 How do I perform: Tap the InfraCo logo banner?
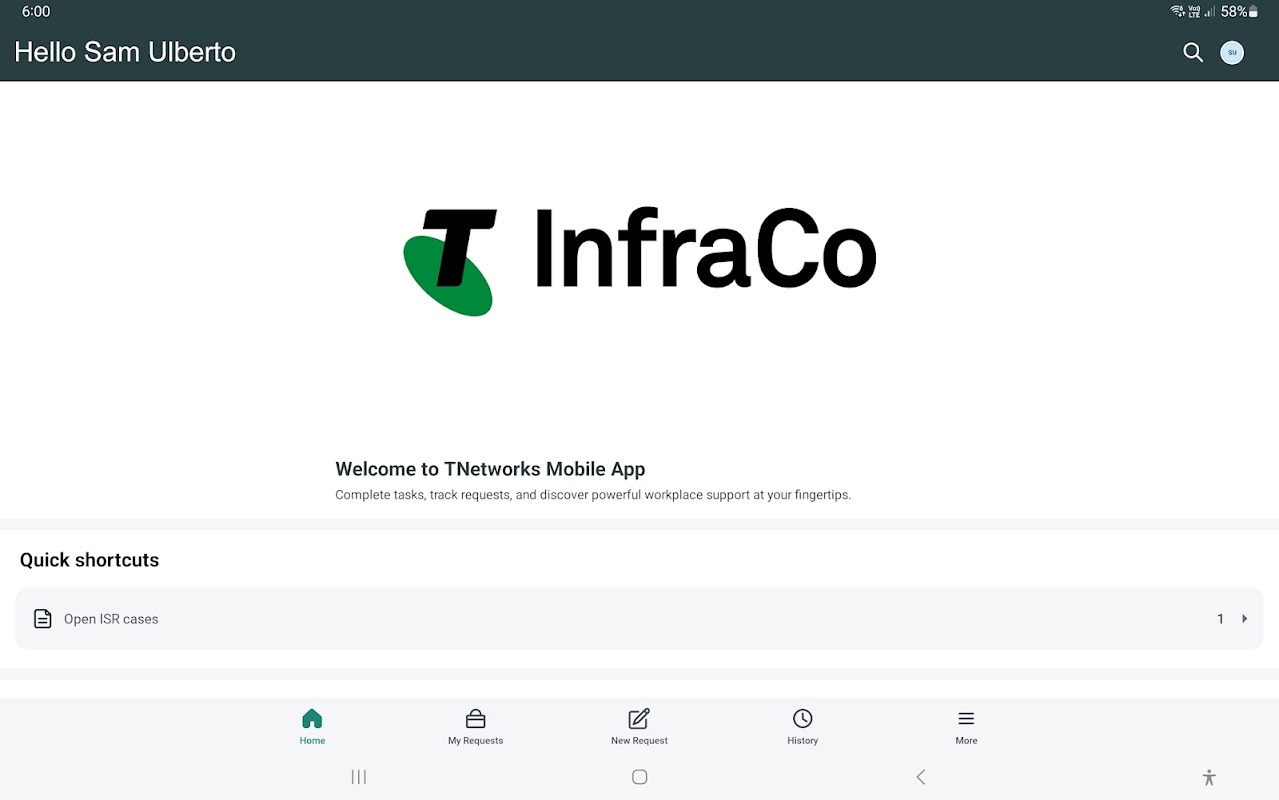pos(640,262)
